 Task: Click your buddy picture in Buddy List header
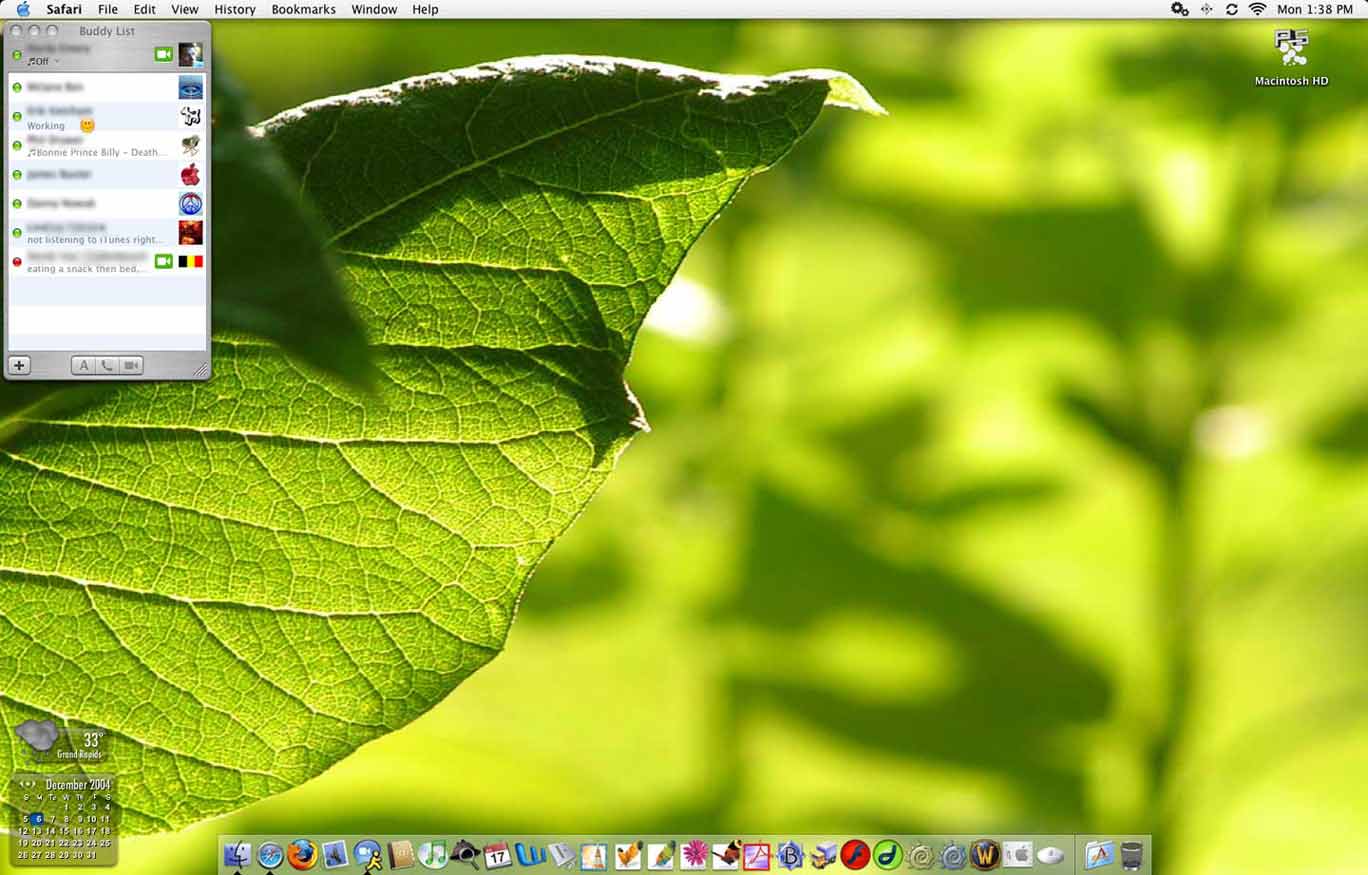[x=190, y=54]
